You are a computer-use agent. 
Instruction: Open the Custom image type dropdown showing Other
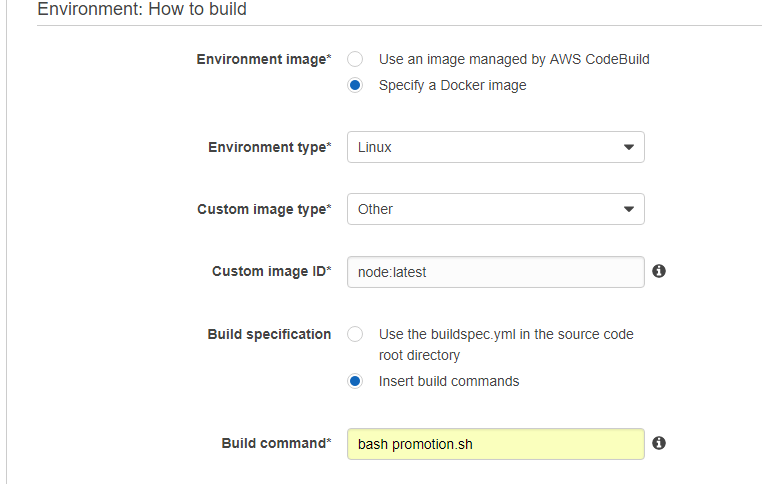(x=496, y=209)
